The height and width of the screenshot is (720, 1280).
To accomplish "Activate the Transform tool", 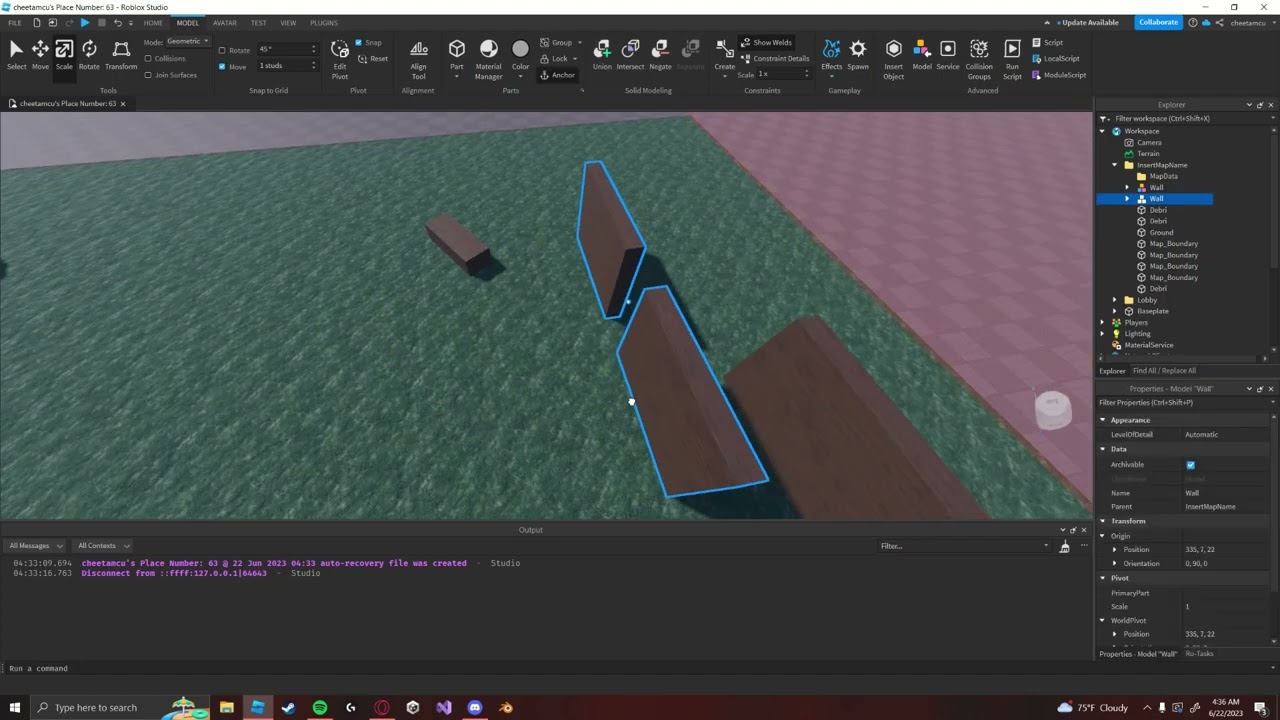I will point(121,55).
